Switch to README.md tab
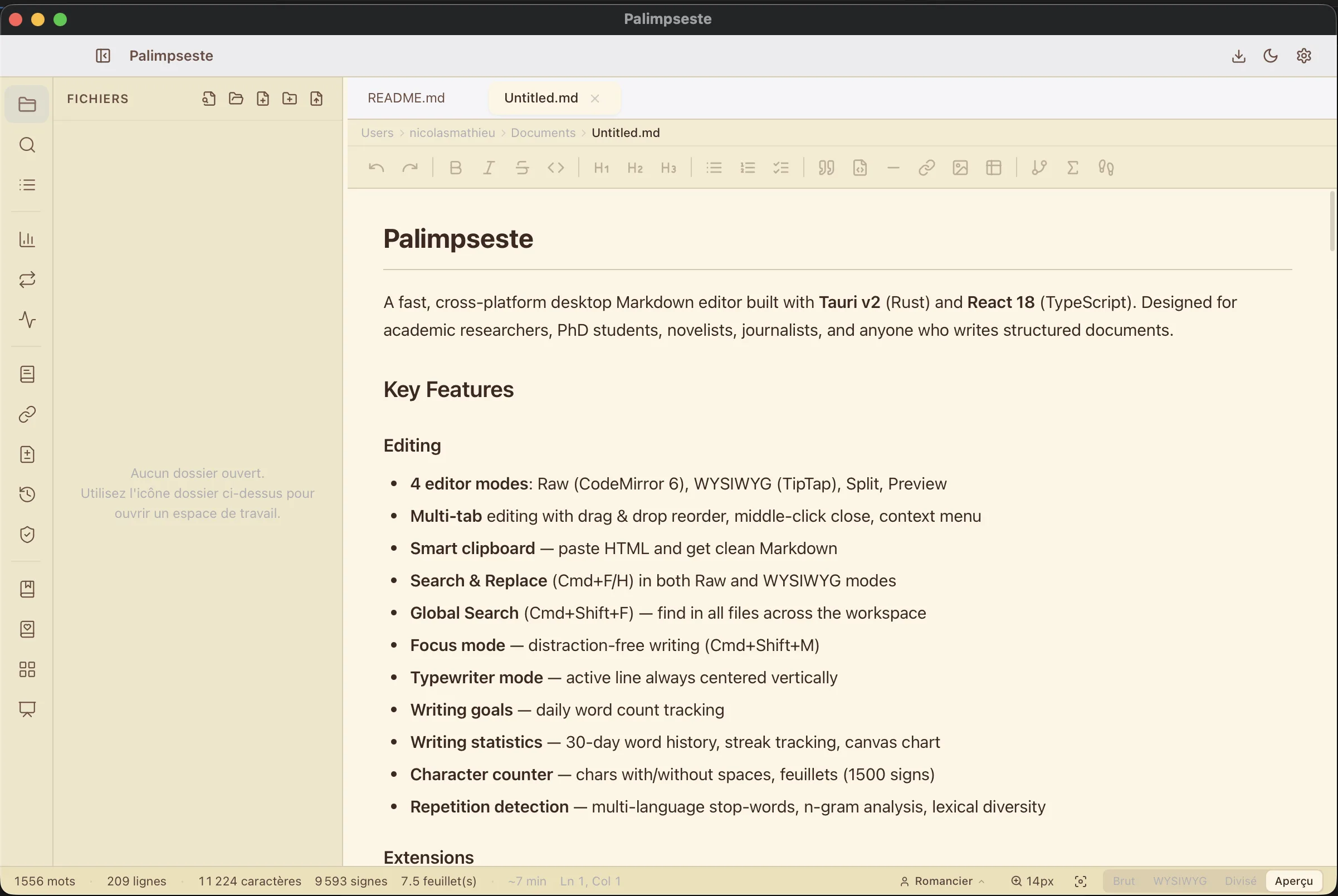Image resolution: width=1338 pixels, height=896 pixels. click(x=406, y=97)
